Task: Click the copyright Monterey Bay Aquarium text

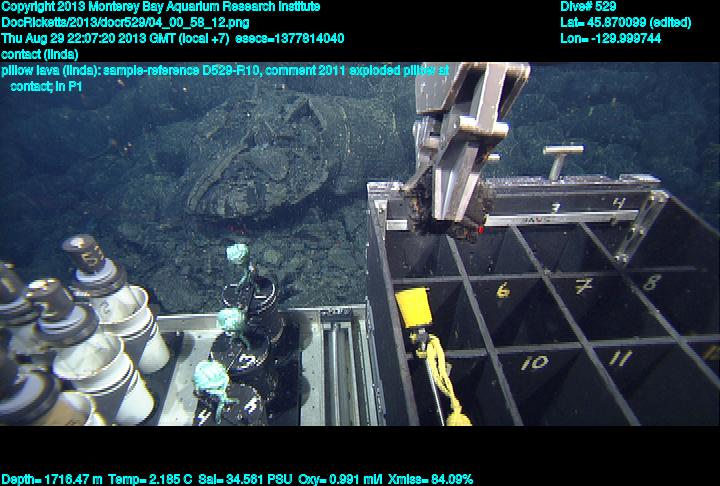Action: pos(160,6)
